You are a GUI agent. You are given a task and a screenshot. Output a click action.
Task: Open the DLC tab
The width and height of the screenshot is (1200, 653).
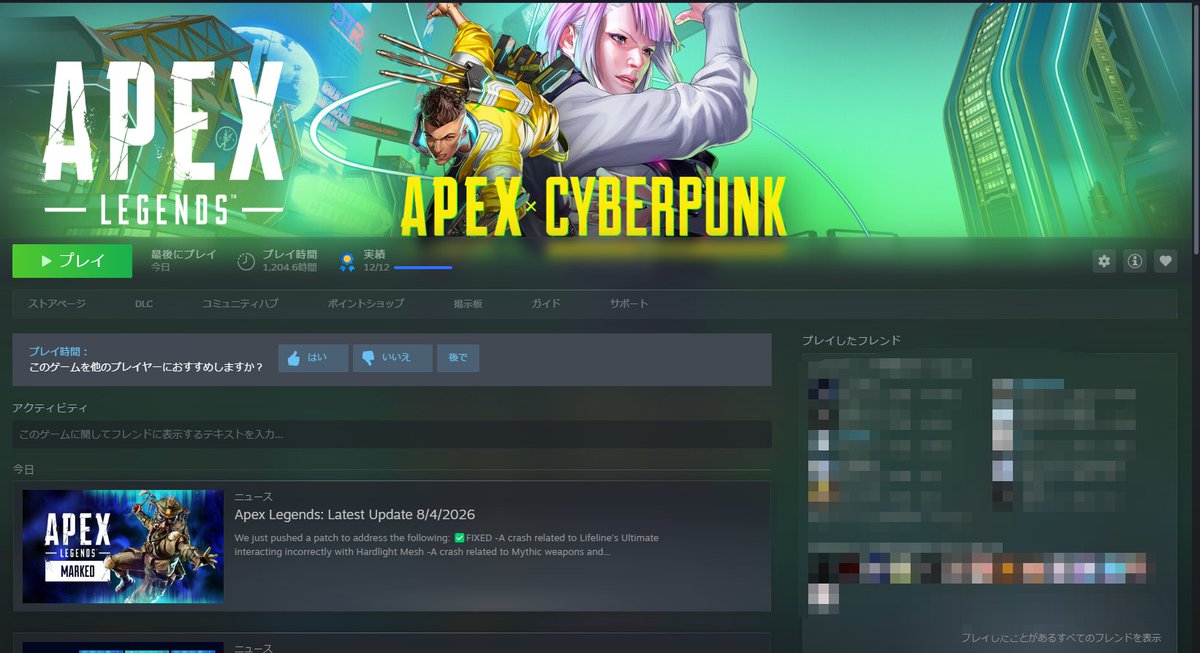coord(144,303)
